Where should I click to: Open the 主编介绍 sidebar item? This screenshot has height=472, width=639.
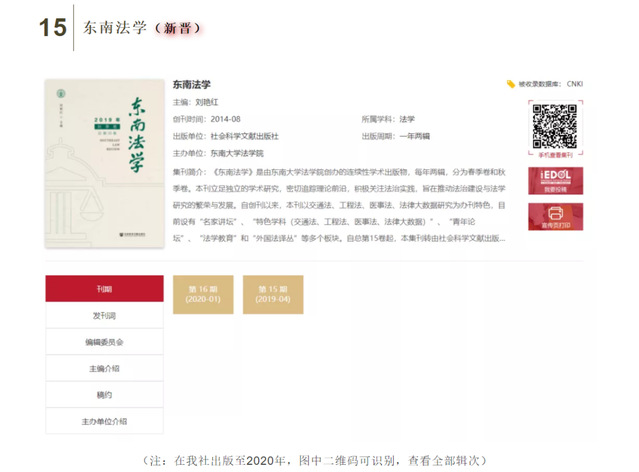pos(104,368)
